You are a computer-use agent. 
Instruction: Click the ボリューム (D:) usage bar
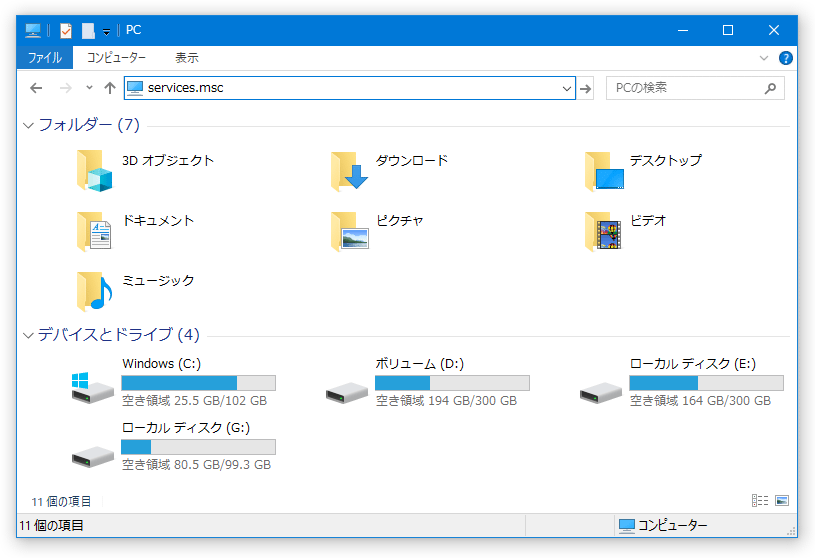pyautogui.click(x=452, y=383)
